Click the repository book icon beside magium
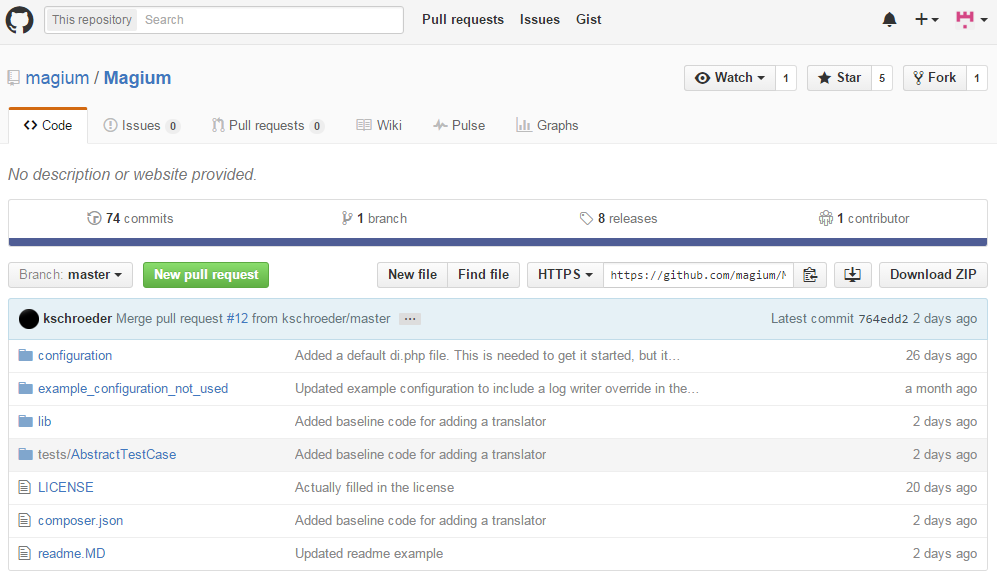997x577 pixels. click(x=13, y=78)
